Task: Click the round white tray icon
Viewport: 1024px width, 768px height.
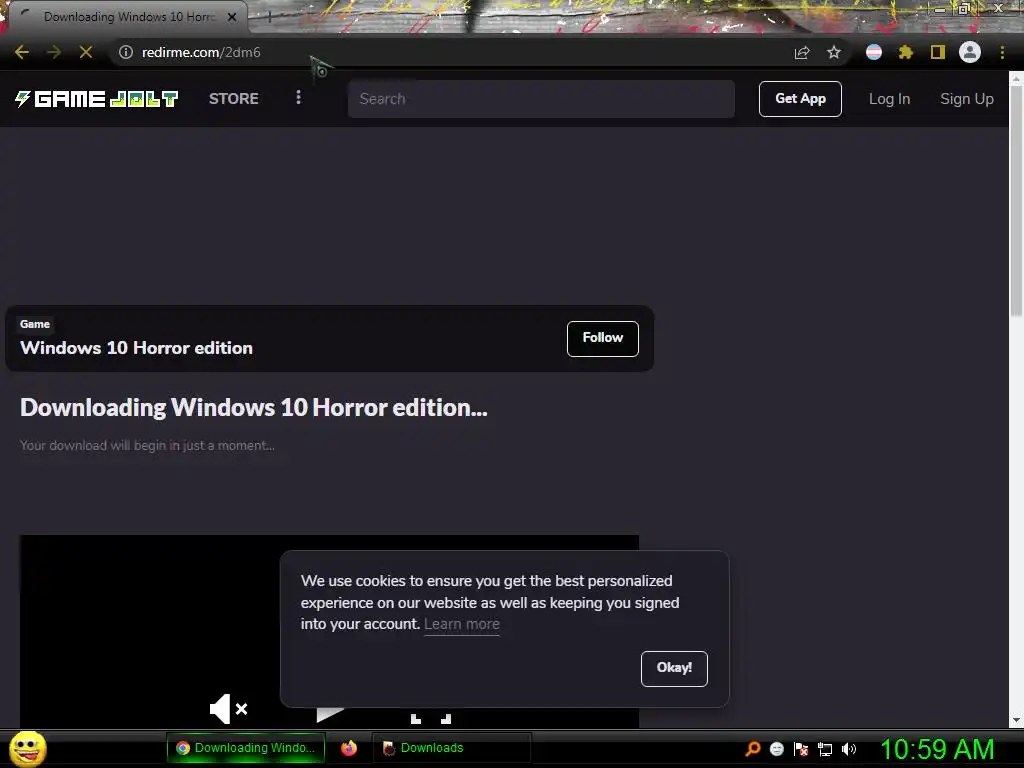Action: (x=776, y=749)
